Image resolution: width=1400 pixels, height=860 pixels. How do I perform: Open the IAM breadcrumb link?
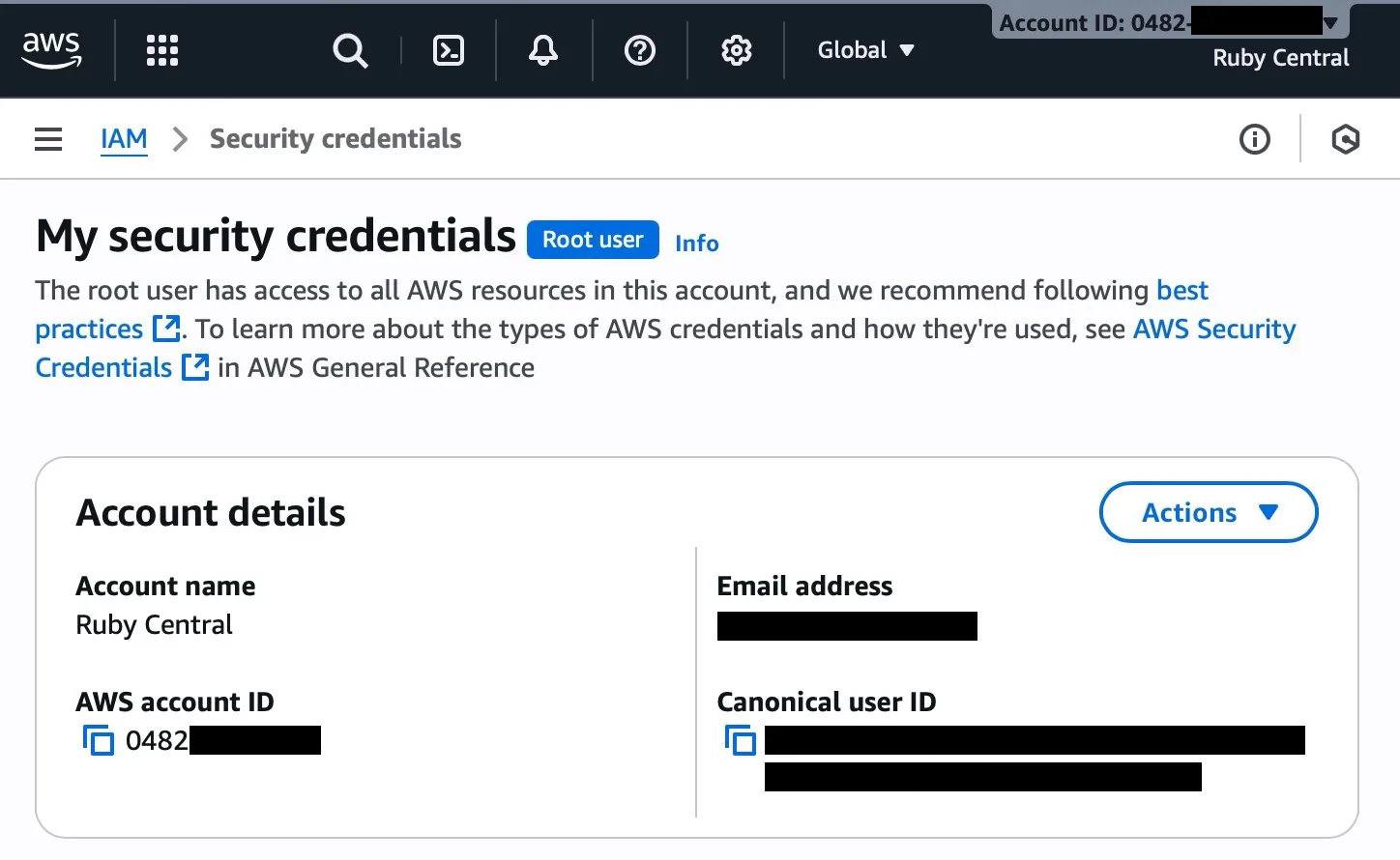(123, 138)
